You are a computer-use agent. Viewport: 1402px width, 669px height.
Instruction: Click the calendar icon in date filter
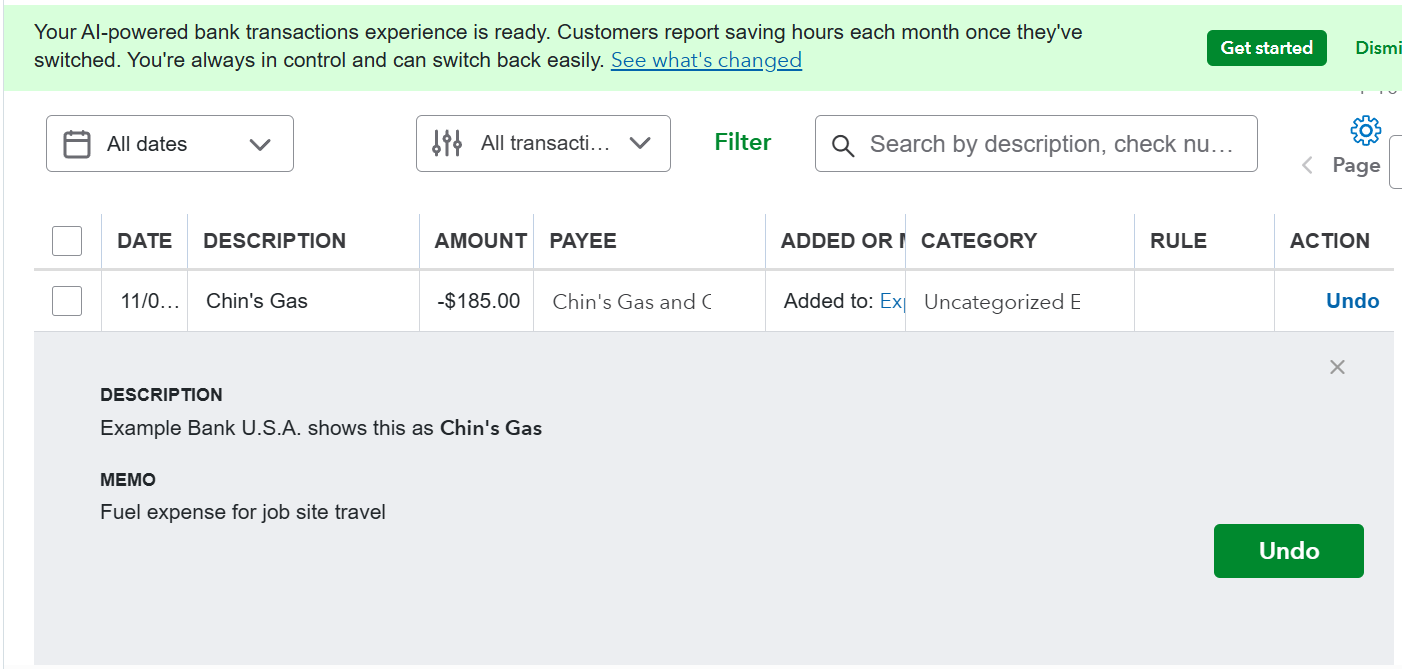(x=77, y=144)
